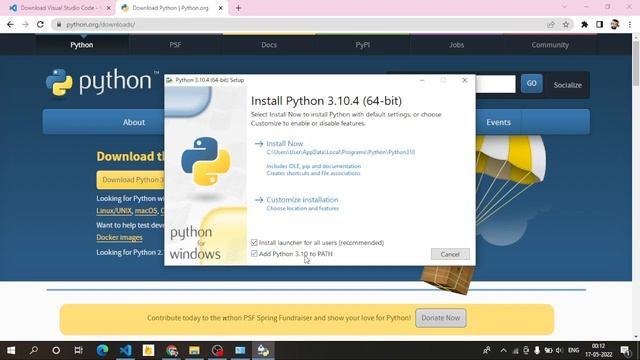640x360 pixels.
Task: Close the Download Python browser tab
Action: [220, 8]
